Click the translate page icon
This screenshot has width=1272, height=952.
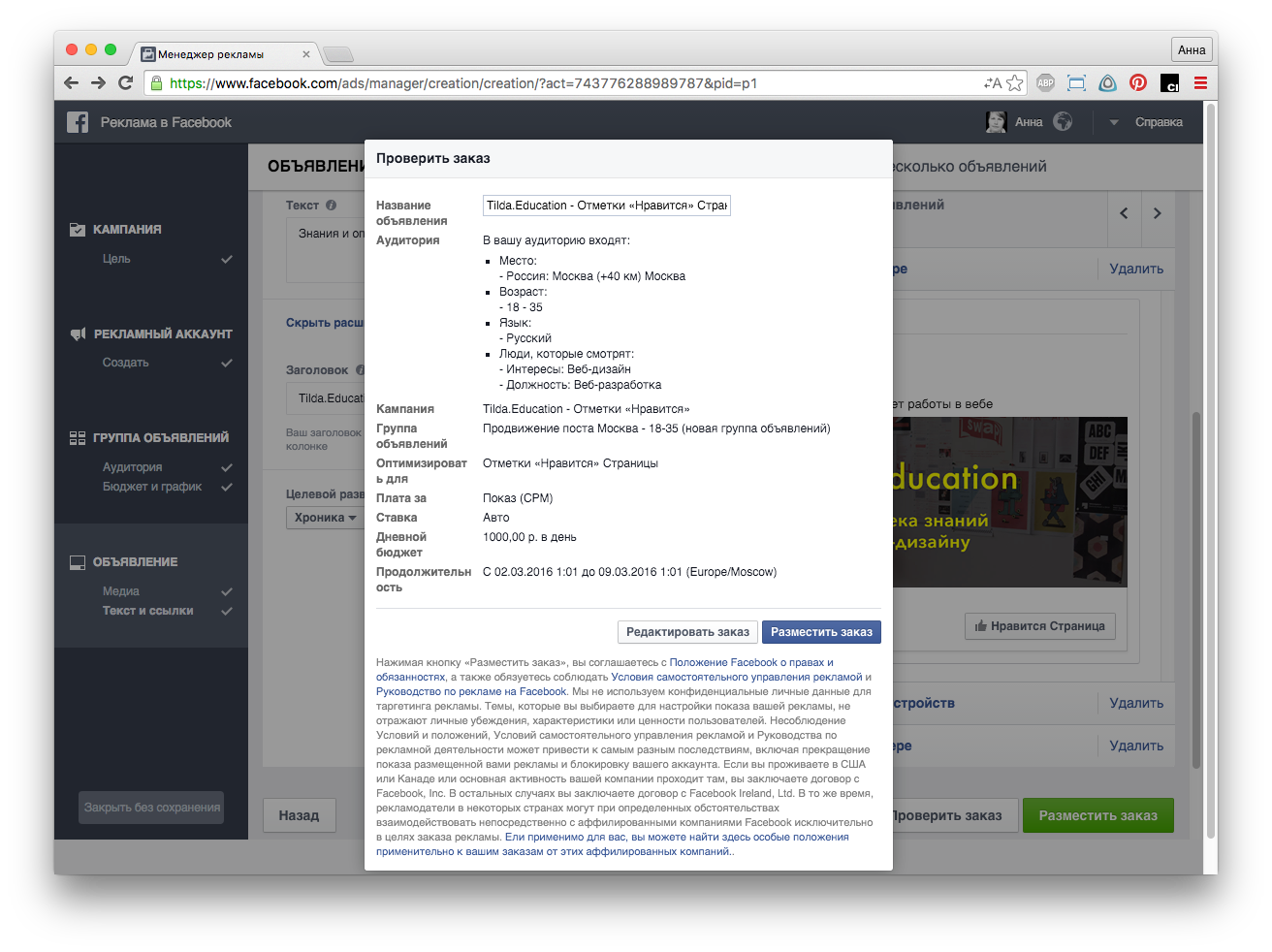pos(993,83)
